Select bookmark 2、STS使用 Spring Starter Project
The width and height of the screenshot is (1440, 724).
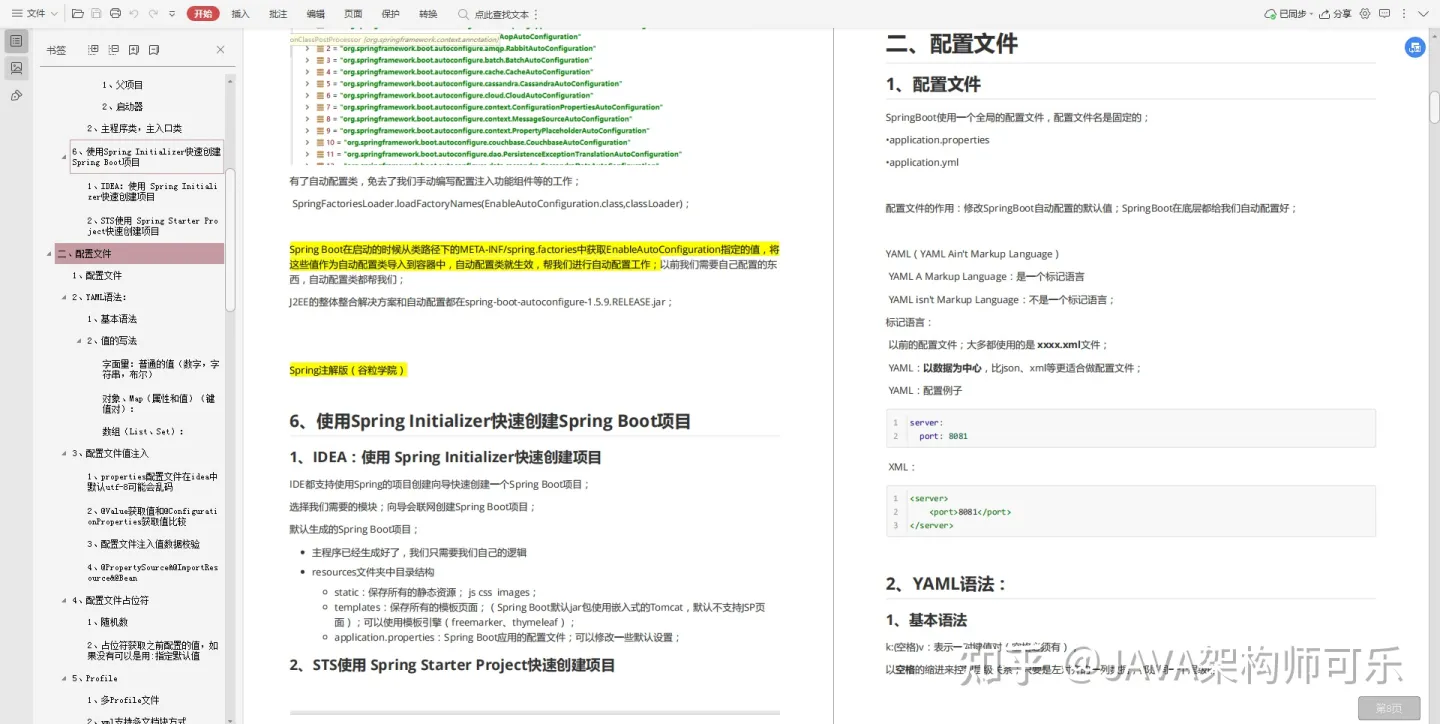pos(152,226)
